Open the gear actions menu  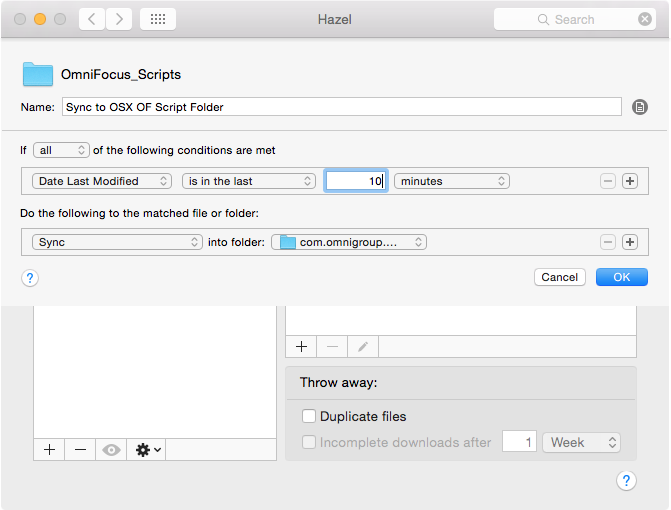[147, 450]
